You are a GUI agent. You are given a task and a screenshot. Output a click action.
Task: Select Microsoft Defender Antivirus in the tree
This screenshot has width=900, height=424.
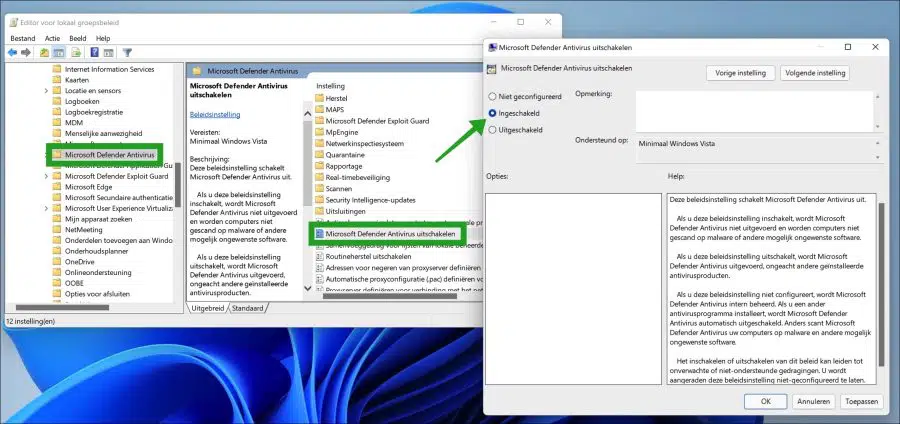click(x=109, y=155)
